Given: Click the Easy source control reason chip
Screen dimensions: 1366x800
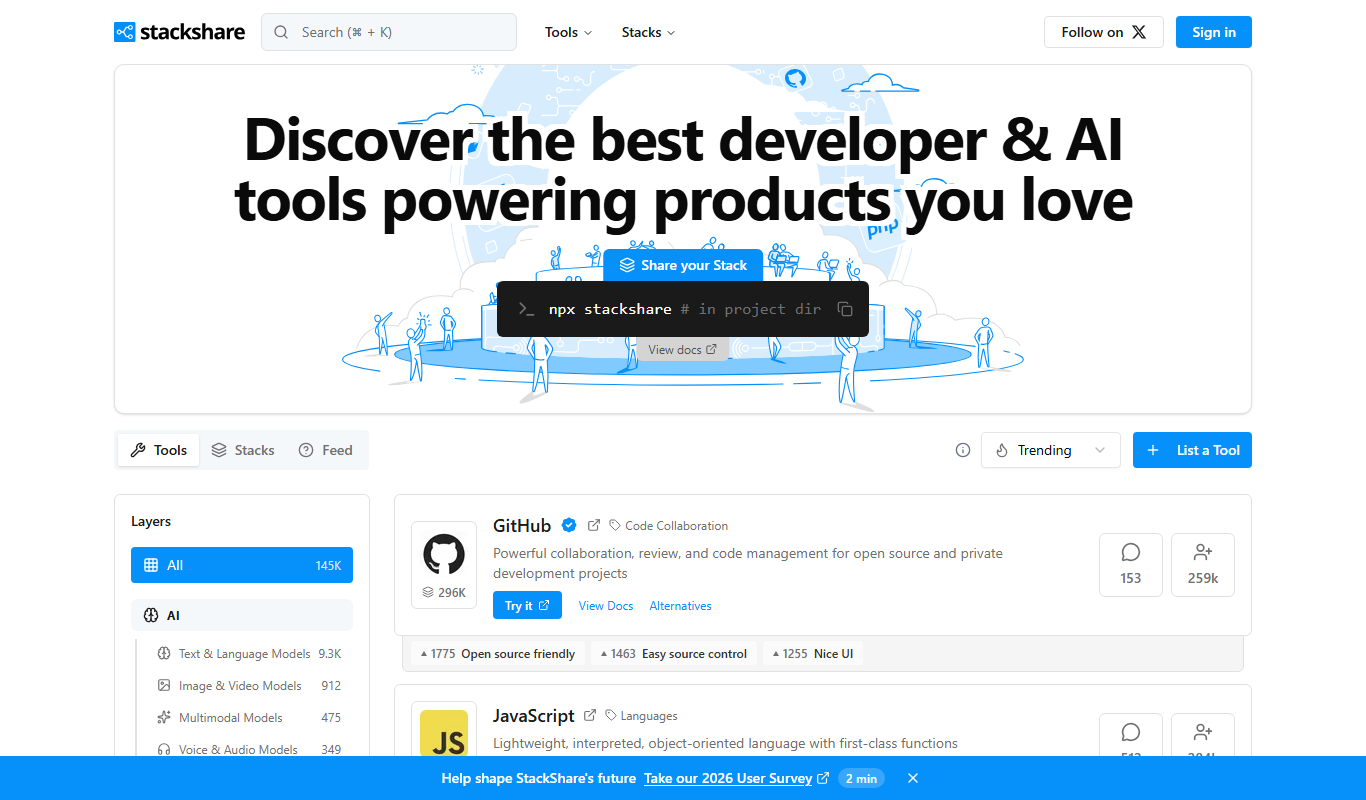Looking at the screenshot, I should (673, 654).
